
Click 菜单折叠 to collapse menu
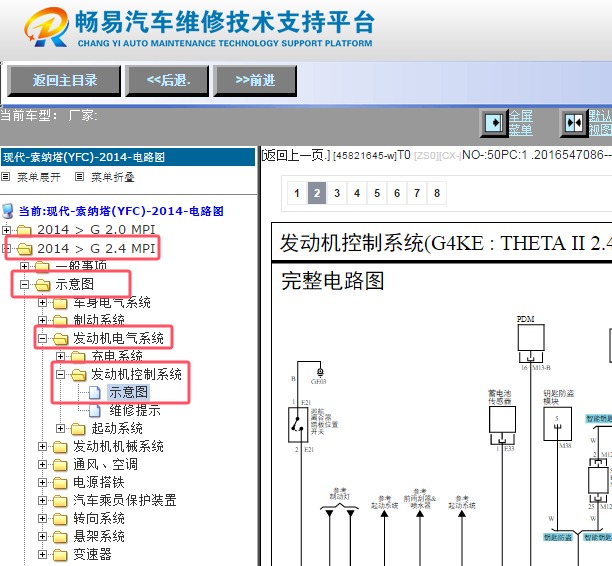tap(113, 177)
